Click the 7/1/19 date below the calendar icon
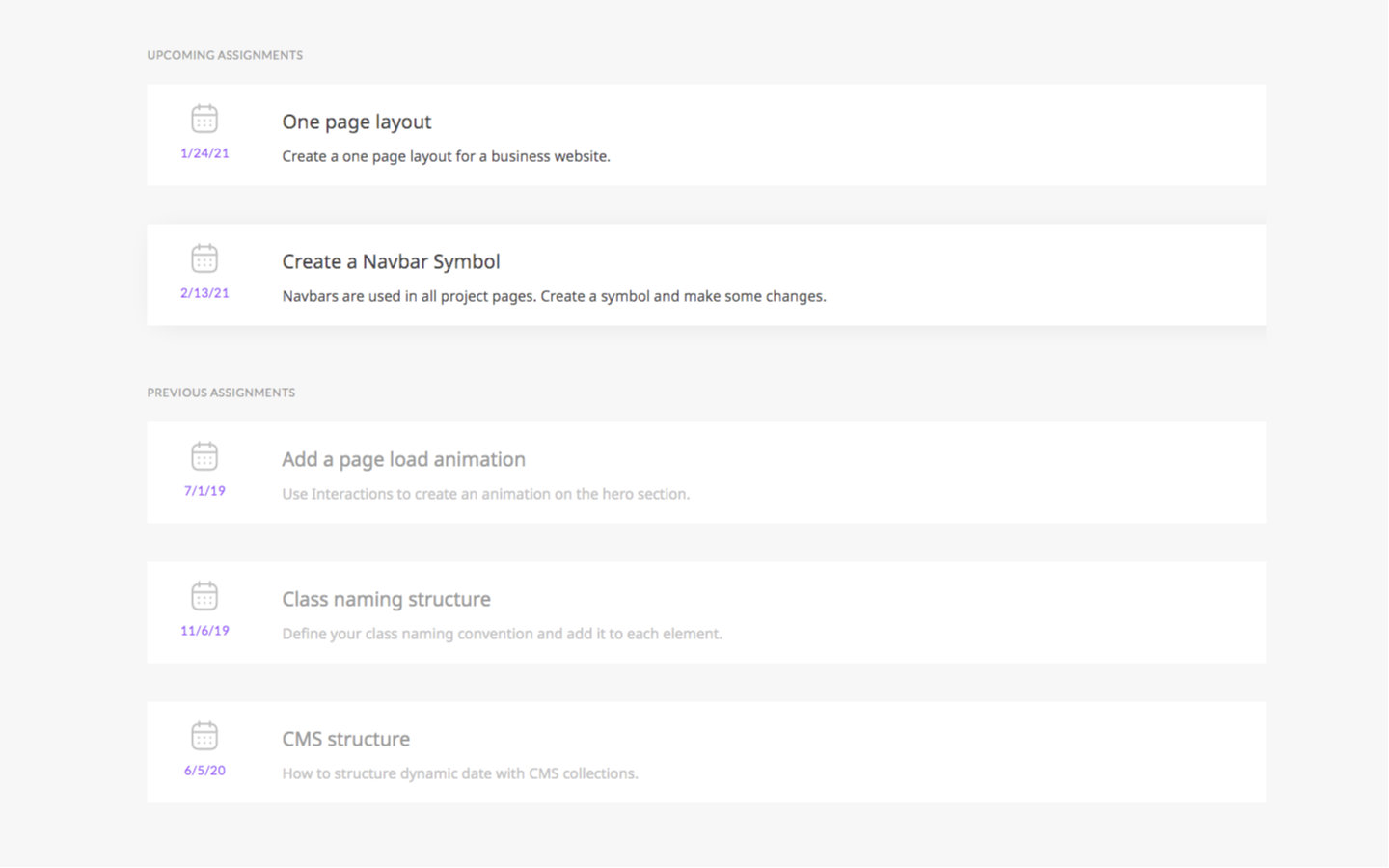The height and width of the screenshot is (868, 1389). pyautogui.click(x=204, y=490)
